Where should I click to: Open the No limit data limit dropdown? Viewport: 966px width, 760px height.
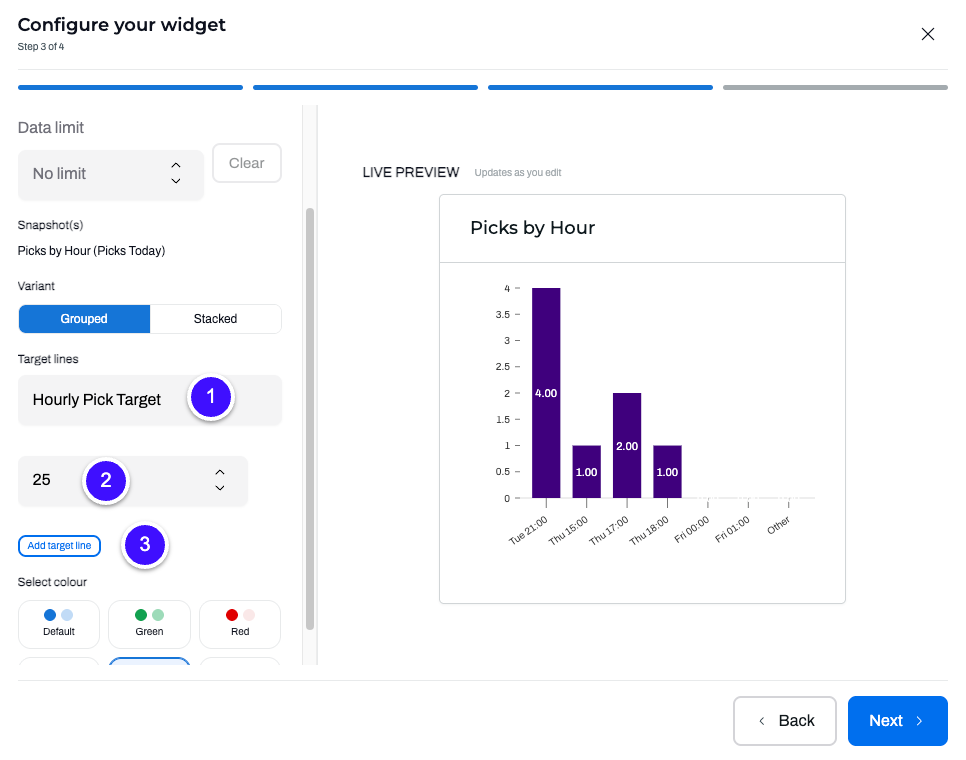coord(111,175)
